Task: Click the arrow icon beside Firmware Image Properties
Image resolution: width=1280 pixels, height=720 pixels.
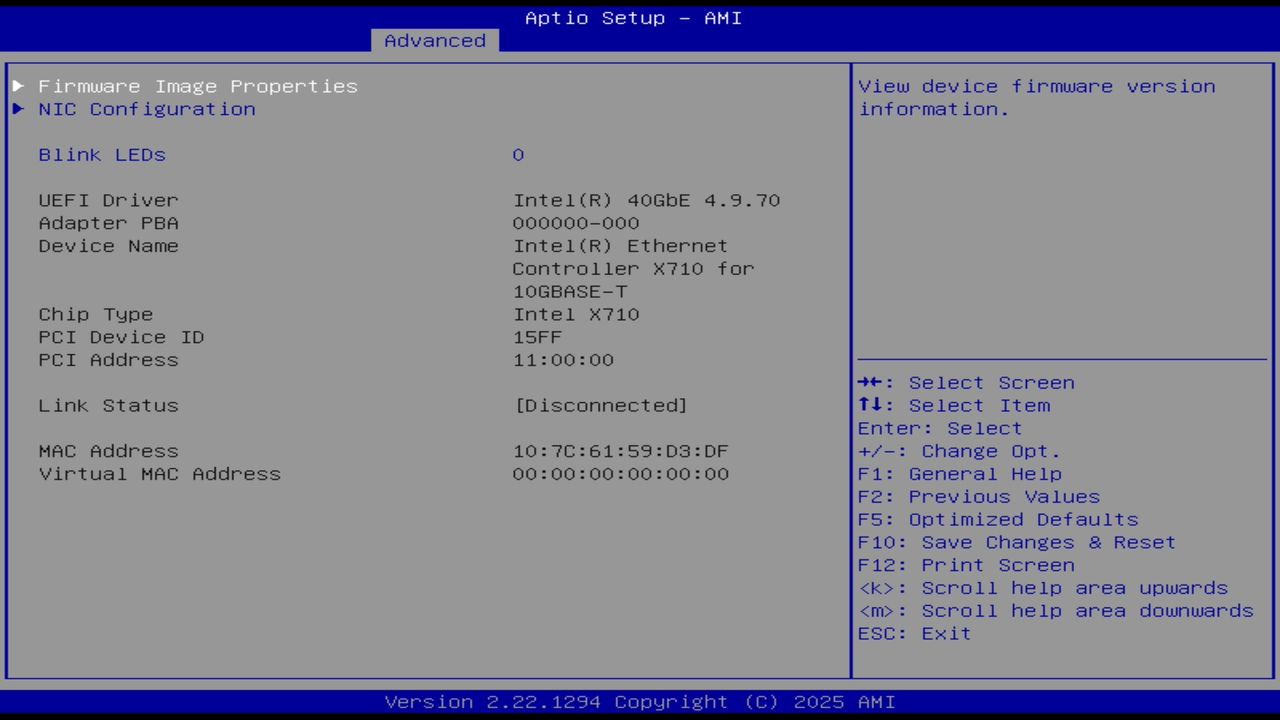Action: 17,86
